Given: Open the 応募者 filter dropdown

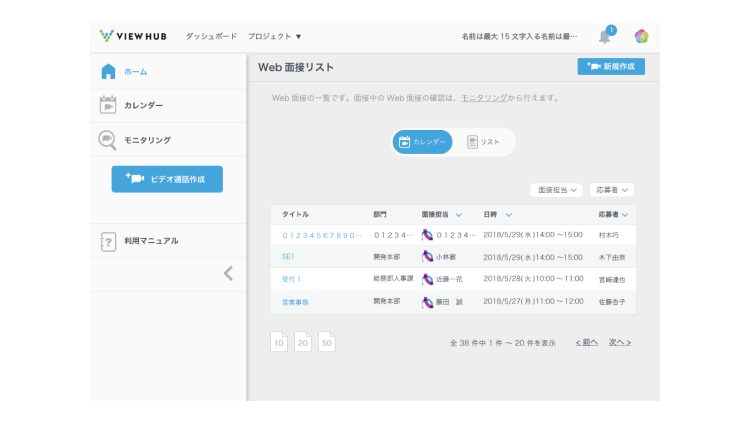Looking at the screenshot, I should [611, 189].
